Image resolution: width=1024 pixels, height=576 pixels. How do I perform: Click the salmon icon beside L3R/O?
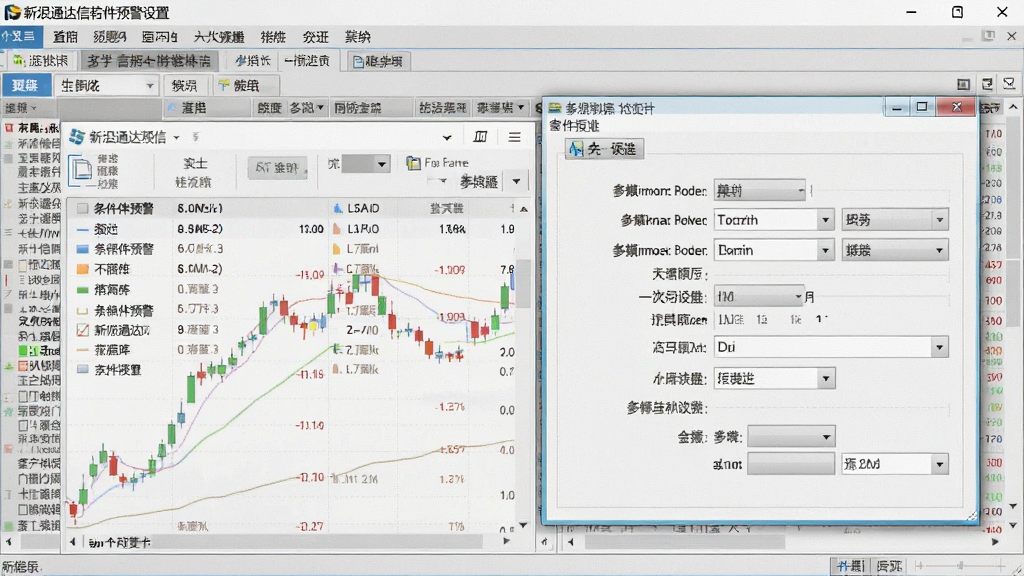(x=337, y=229)
